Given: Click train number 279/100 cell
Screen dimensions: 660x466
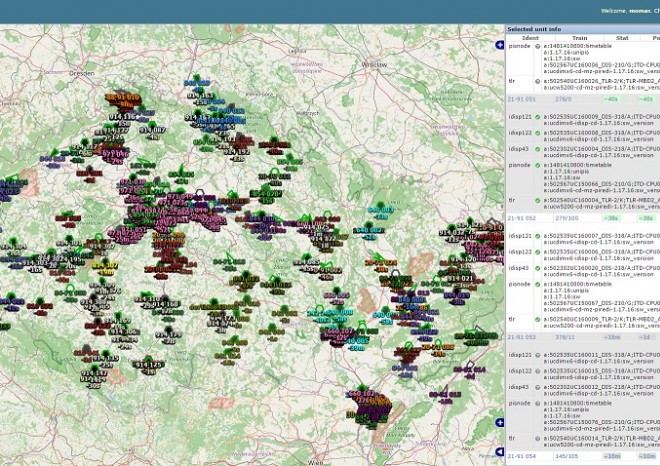Looking at the screenshot, I should (x=566, y=218).
